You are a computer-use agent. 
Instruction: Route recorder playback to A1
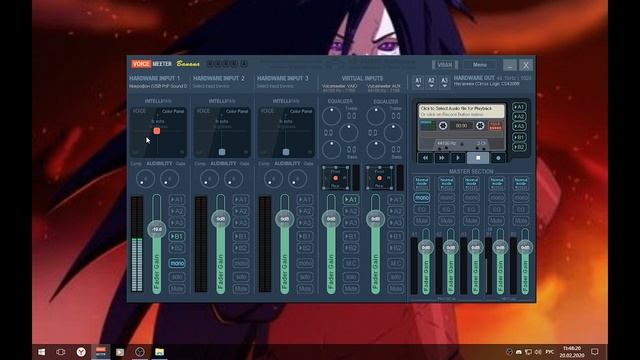[x=519, y=107]
